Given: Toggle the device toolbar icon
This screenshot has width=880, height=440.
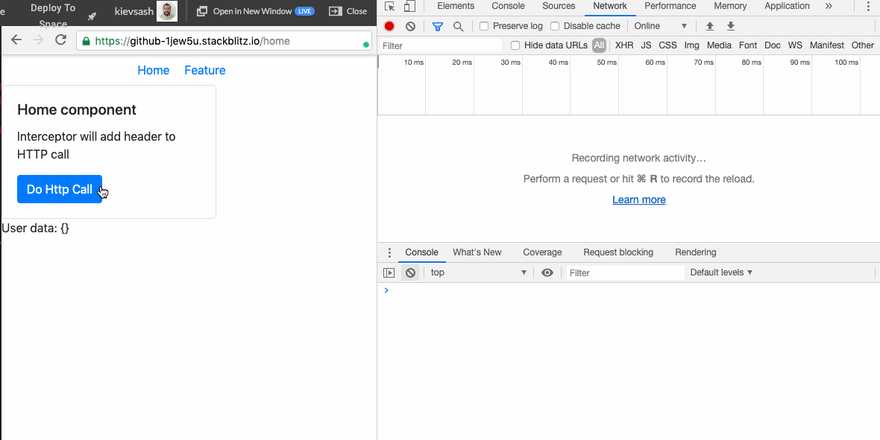Looking at the screenshot, I should [410, 6].
